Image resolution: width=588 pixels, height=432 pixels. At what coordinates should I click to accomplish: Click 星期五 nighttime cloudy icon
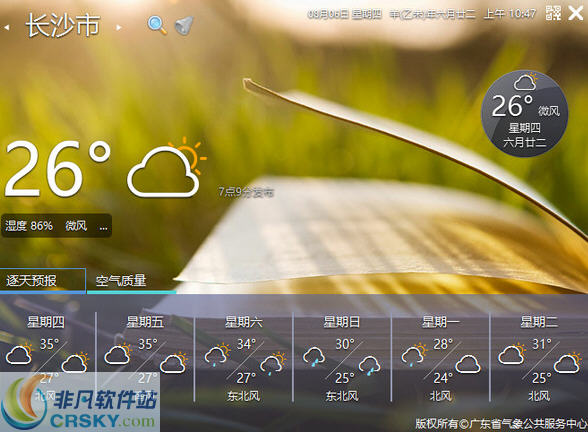coord(174,363)
